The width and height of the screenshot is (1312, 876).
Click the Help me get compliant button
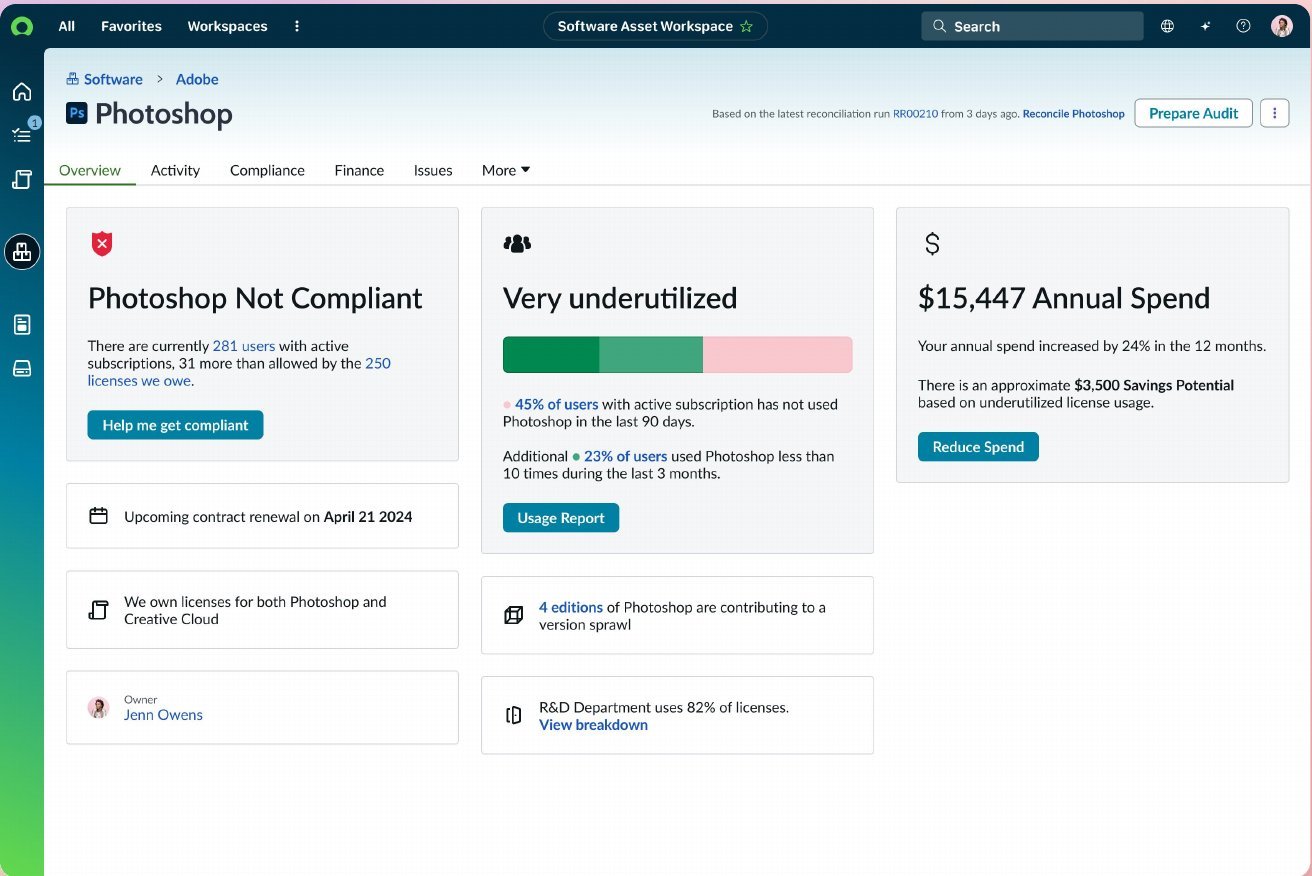click(x=175, y=425)
